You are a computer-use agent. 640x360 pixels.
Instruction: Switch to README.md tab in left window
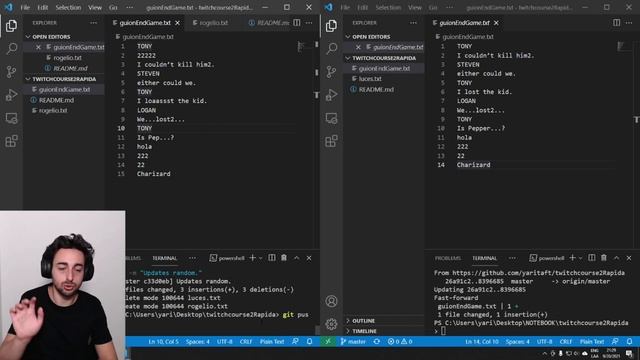pos(269,23)
